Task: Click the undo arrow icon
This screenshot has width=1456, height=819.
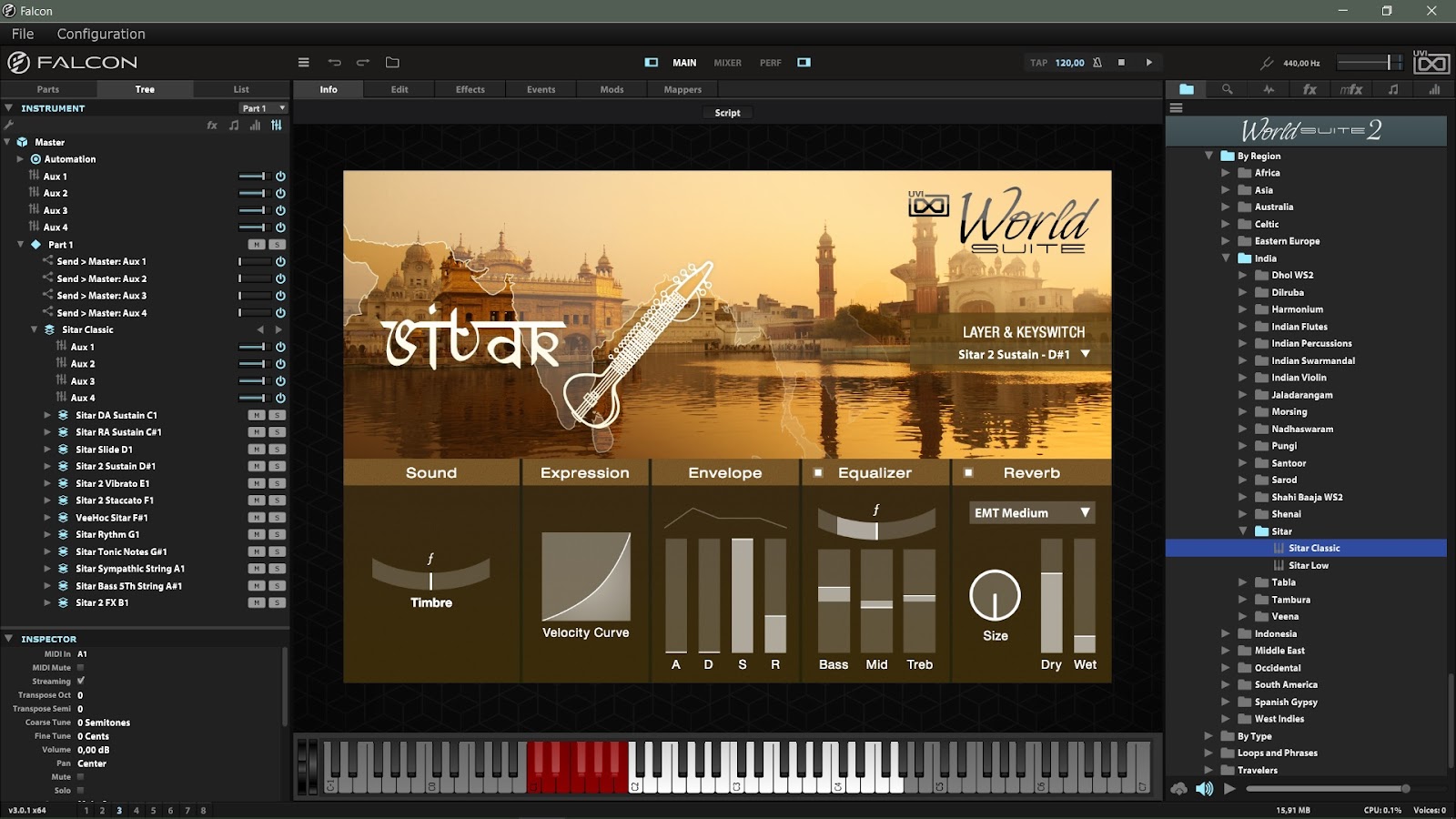Action: [334, 63]
